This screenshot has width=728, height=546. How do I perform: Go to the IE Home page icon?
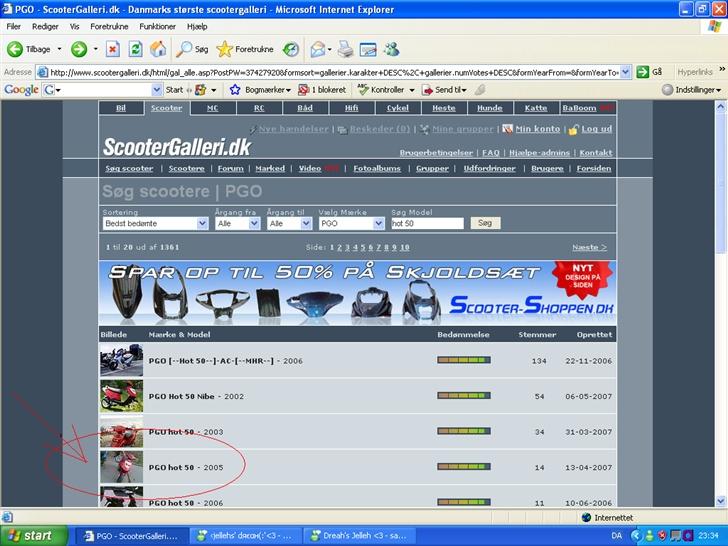click(158, 49)
